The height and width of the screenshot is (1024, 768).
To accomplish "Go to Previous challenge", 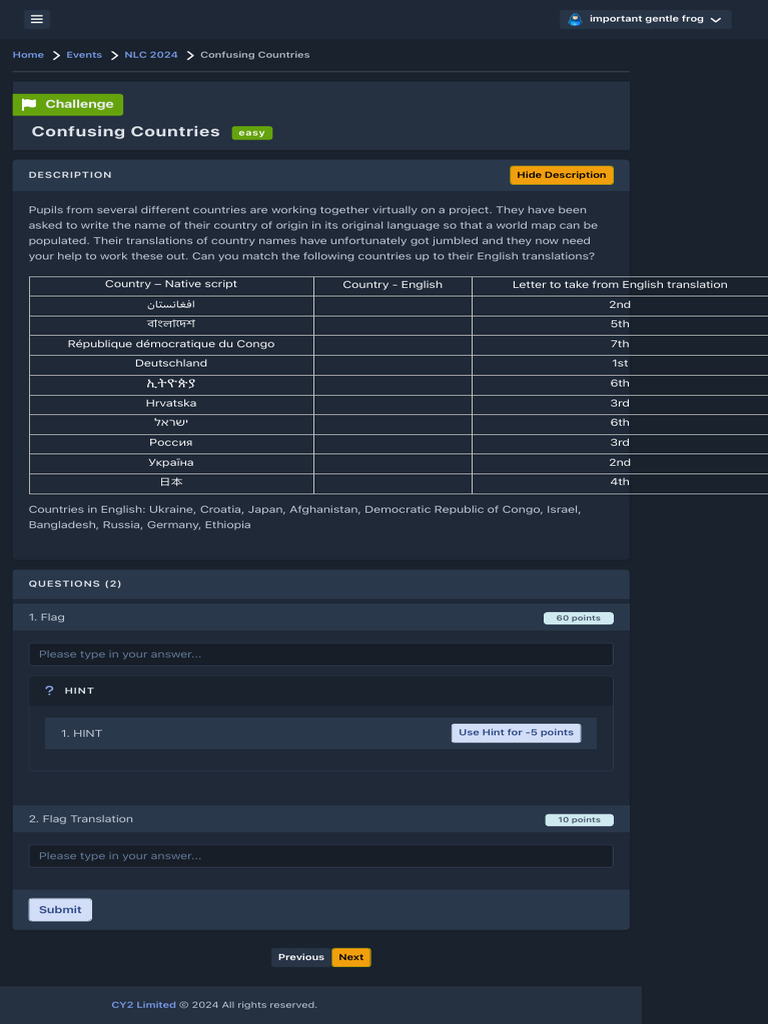I will pyautogui.click(x=301, y=957).
